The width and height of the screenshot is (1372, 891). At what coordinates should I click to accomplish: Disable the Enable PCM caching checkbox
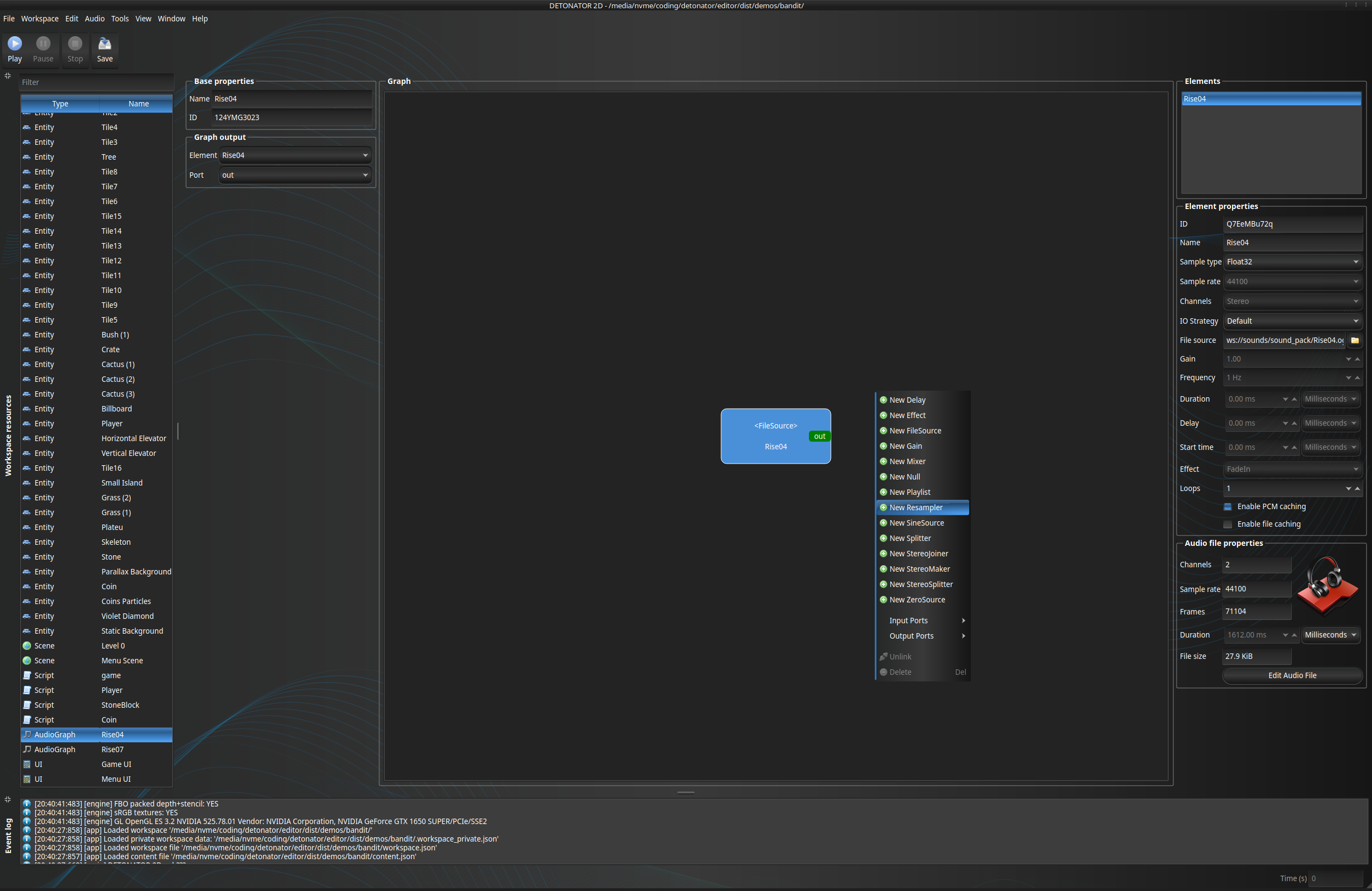pyautogui.click(x=1227, y=506)
